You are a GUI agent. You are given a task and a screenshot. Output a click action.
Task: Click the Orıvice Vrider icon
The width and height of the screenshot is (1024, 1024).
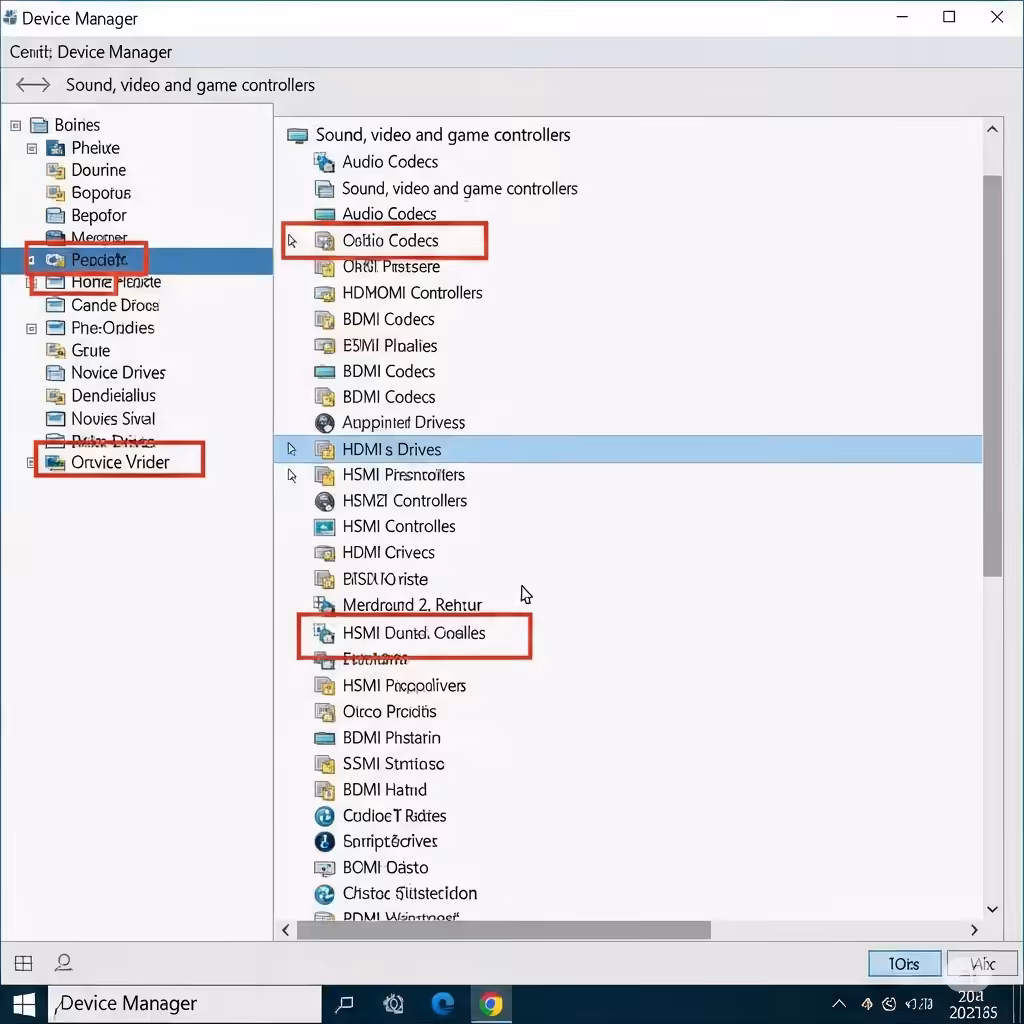[x=56, y=462]
